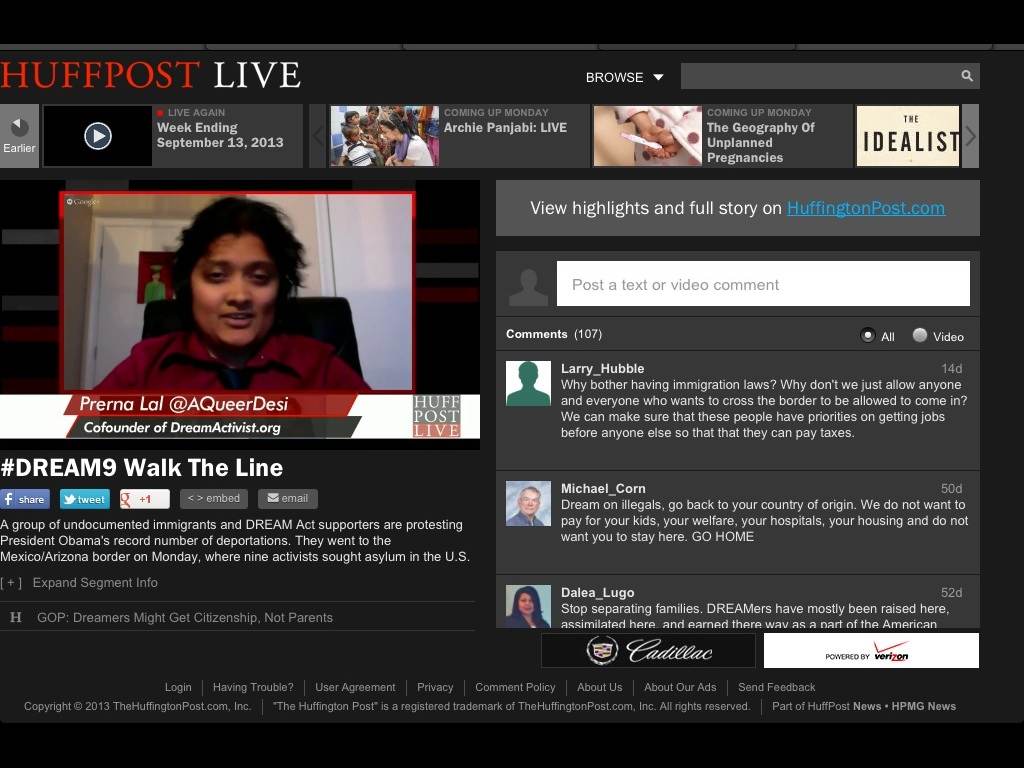
Task: Open GOP: Dreamers Might Get Citizenship article
Action: pos(185,617)
